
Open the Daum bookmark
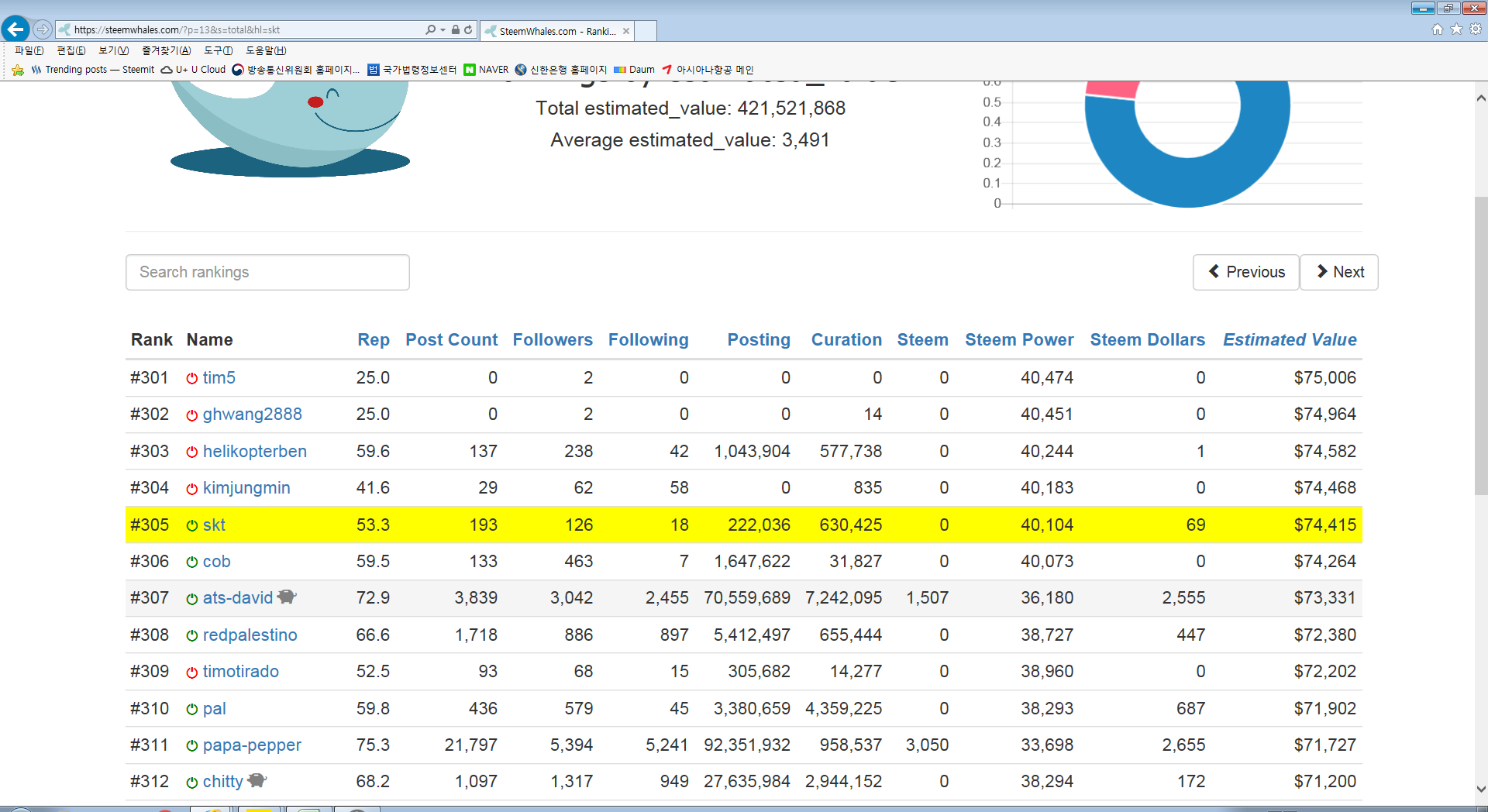pos(634,70)
